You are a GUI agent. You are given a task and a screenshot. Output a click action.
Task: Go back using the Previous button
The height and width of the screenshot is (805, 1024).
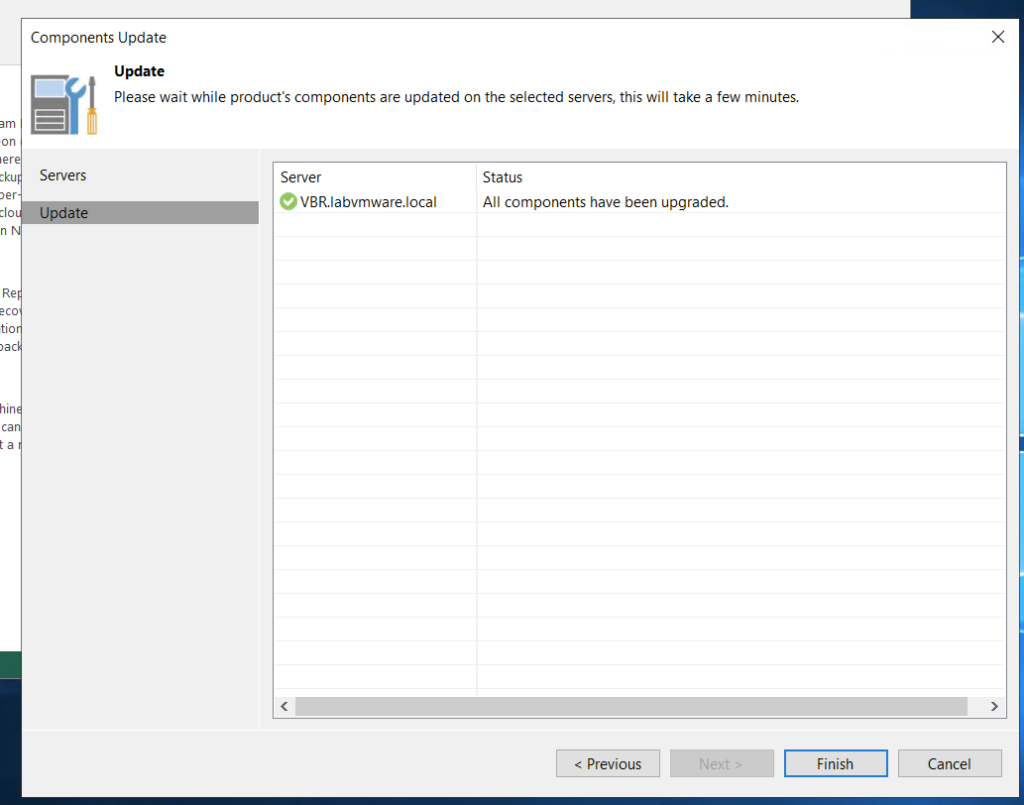pos(607,763)
